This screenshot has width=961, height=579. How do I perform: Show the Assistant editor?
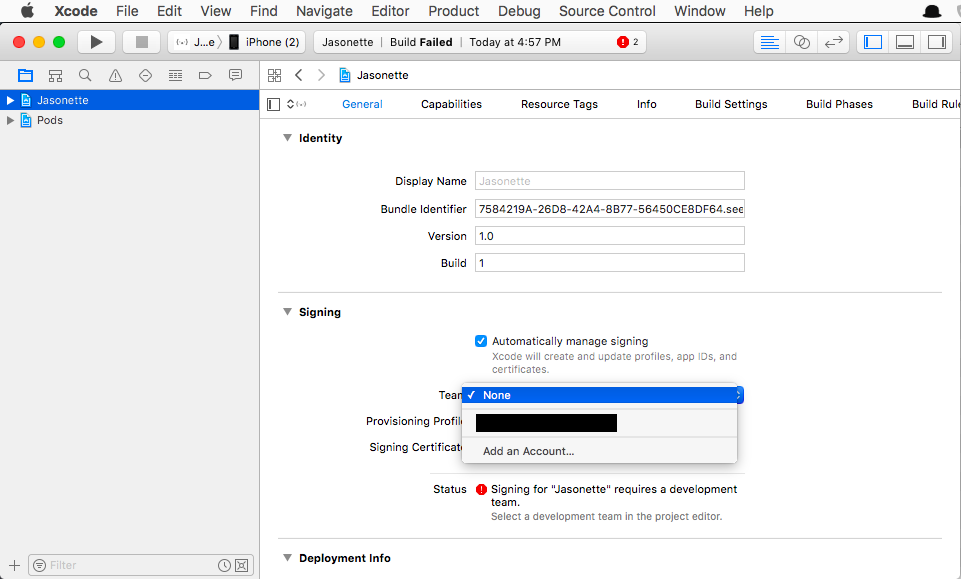[x=802, y=42]
